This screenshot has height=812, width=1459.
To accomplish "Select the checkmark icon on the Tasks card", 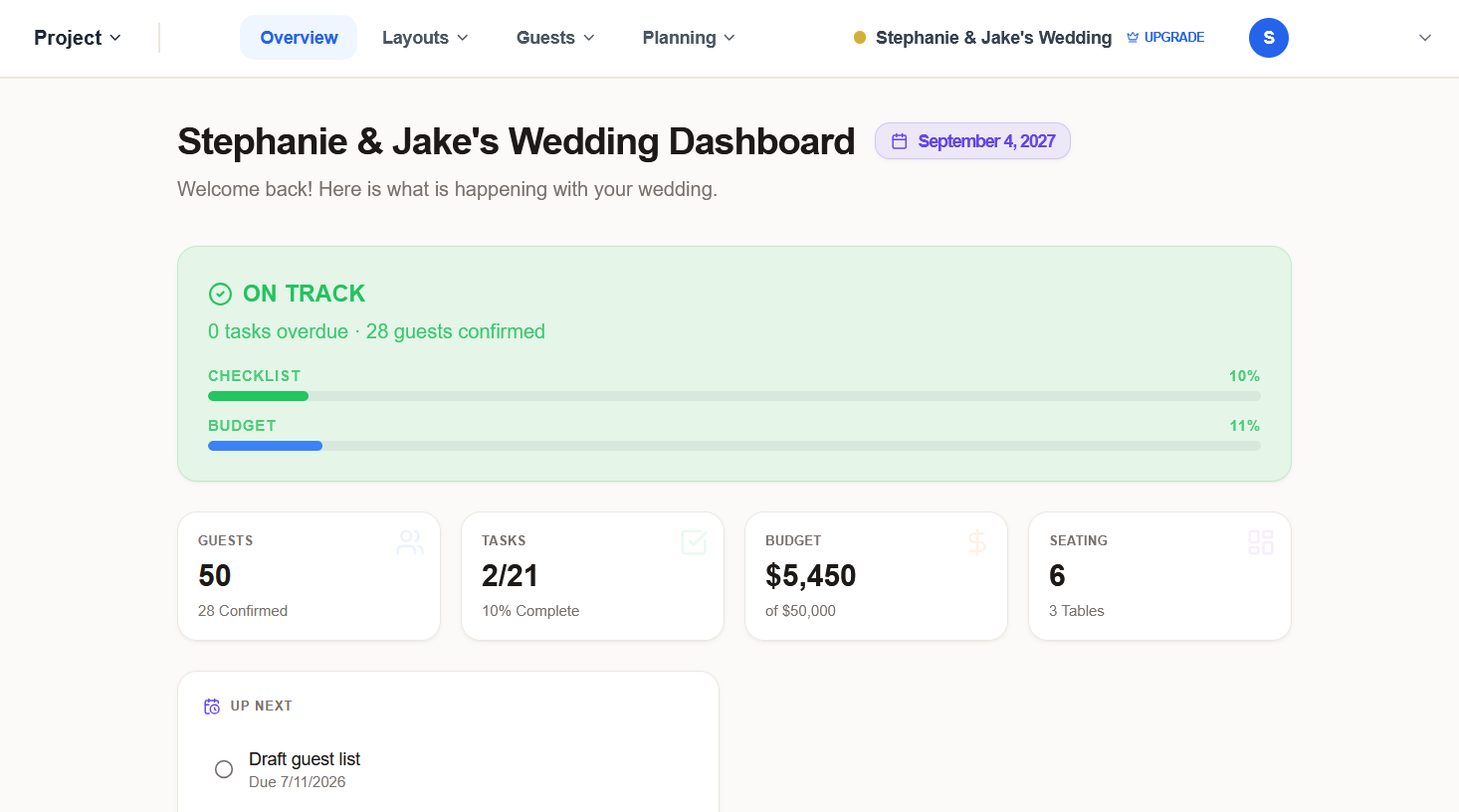I will pyautogui.click(x=694, y=542).
